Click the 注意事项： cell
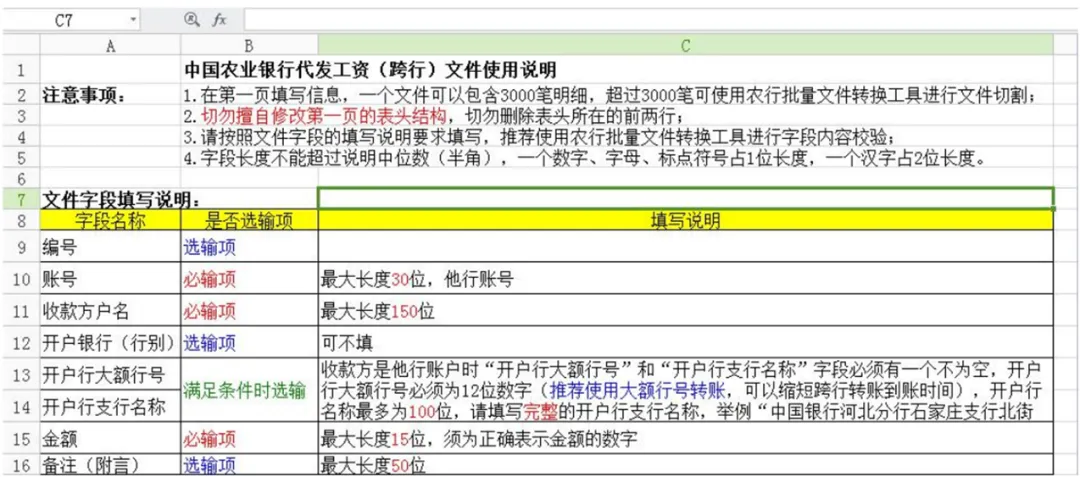This screenshot has height=477, width=1080. 110,94
